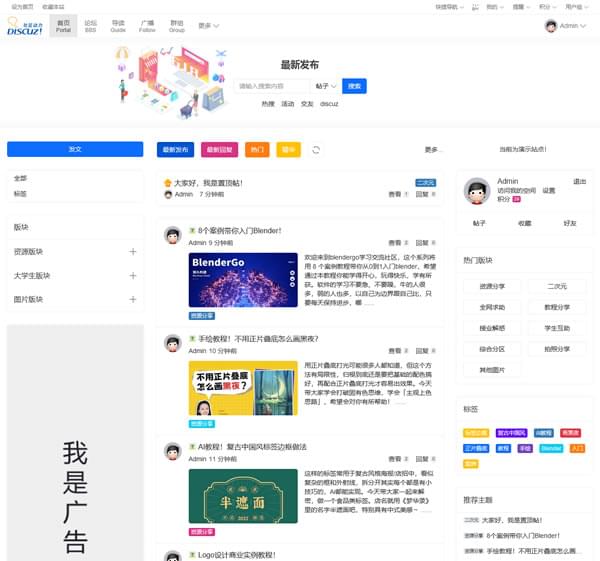The image size is (600, 561).
Task: Expand the 积分 dropdown in top bar
Action: pyautogui.click(x=548, y=7)
